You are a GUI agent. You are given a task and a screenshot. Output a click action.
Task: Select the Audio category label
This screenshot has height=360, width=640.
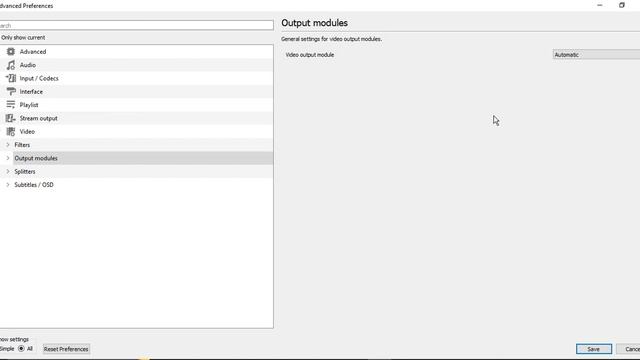point(28,65)
